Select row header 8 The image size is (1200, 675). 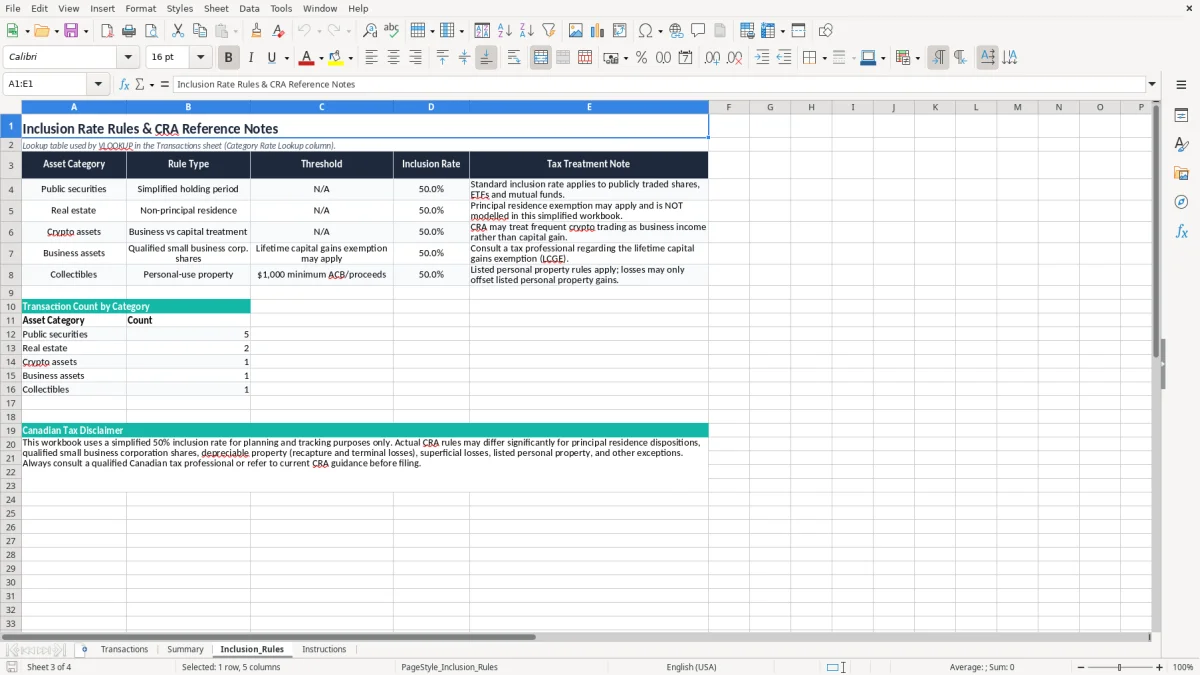(x=11, y=275)
